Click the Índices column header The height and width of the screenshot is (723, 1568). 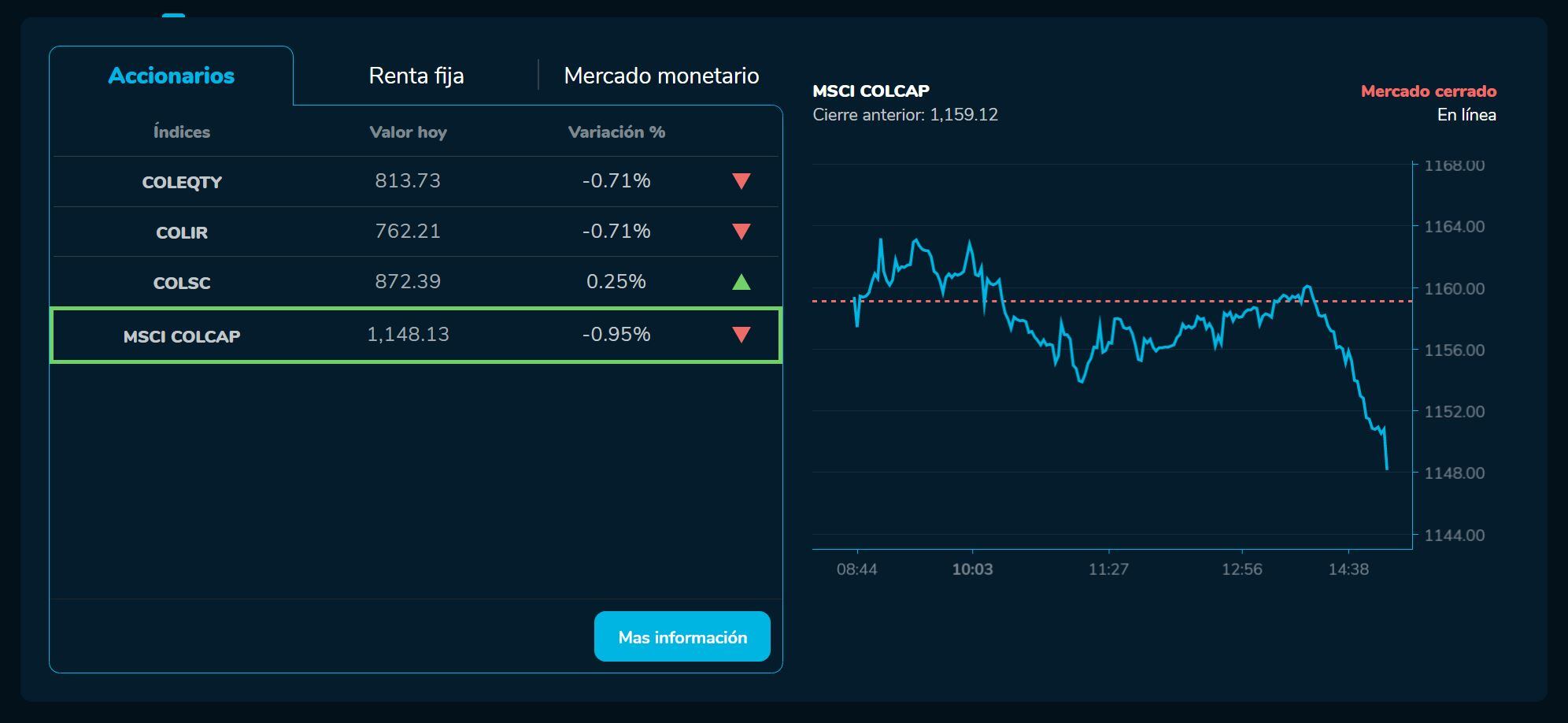point(182,132)
